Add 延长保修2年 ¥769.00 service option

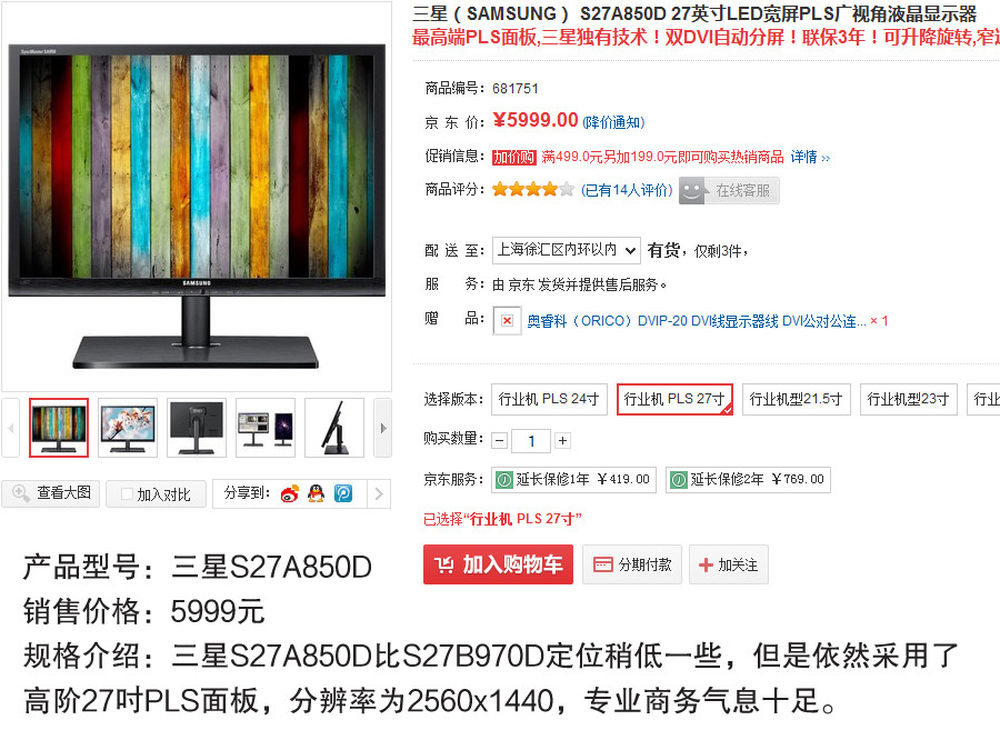(x=748, y=480)
